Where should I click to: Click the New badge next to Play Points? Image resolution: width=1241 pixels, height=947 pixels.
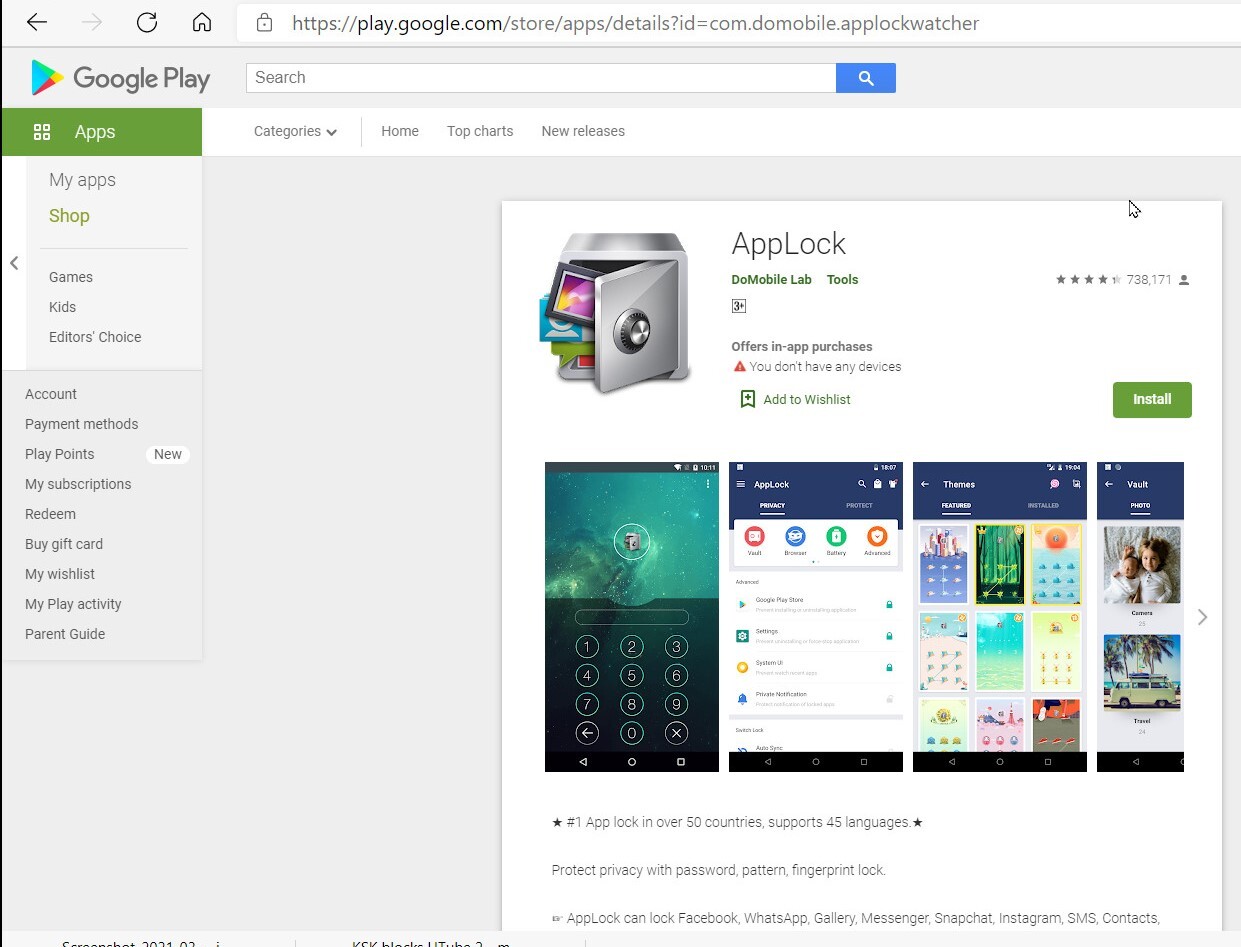[x=168, y=454]
